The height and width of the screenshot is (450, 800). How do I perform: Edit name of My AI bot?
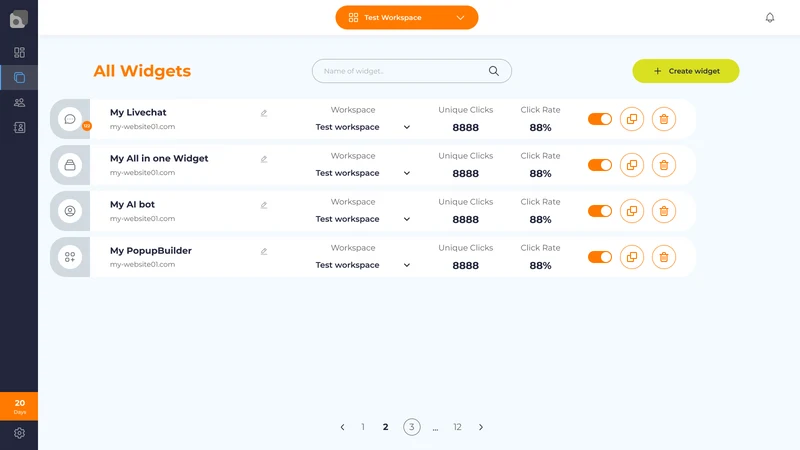point(264,205)
